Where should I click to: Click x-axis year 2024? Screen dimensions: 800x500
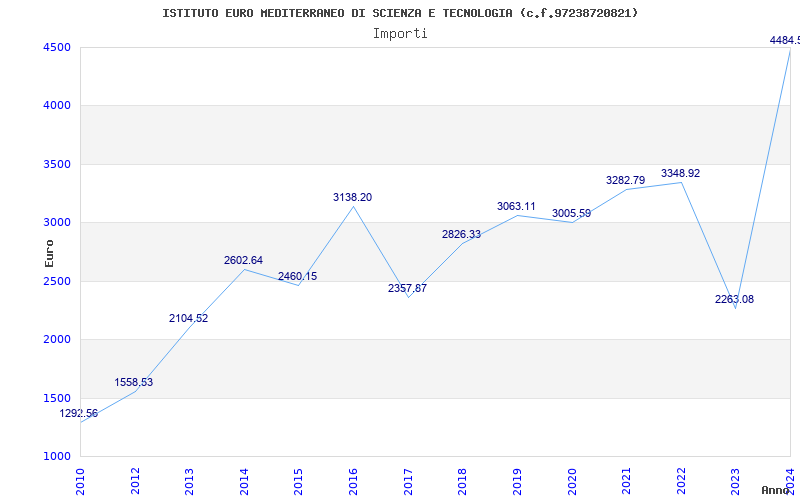point(790,481)
